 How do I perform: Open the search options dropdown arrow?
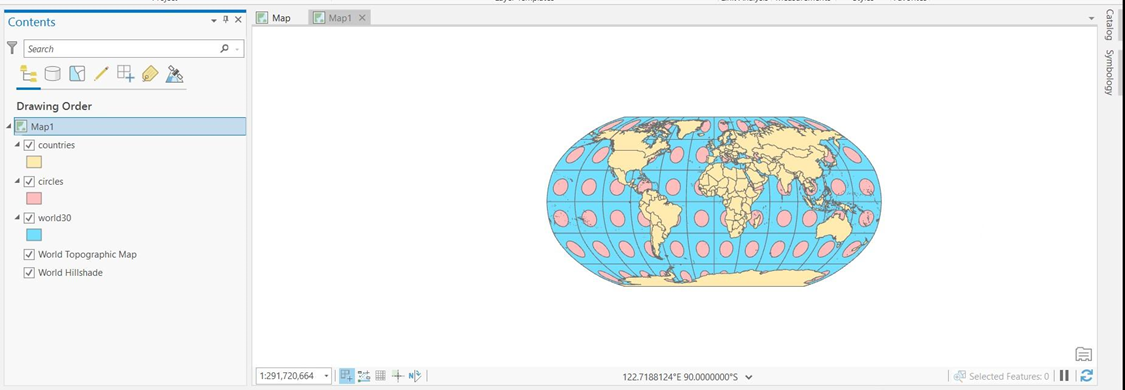(x=238, y=49)
